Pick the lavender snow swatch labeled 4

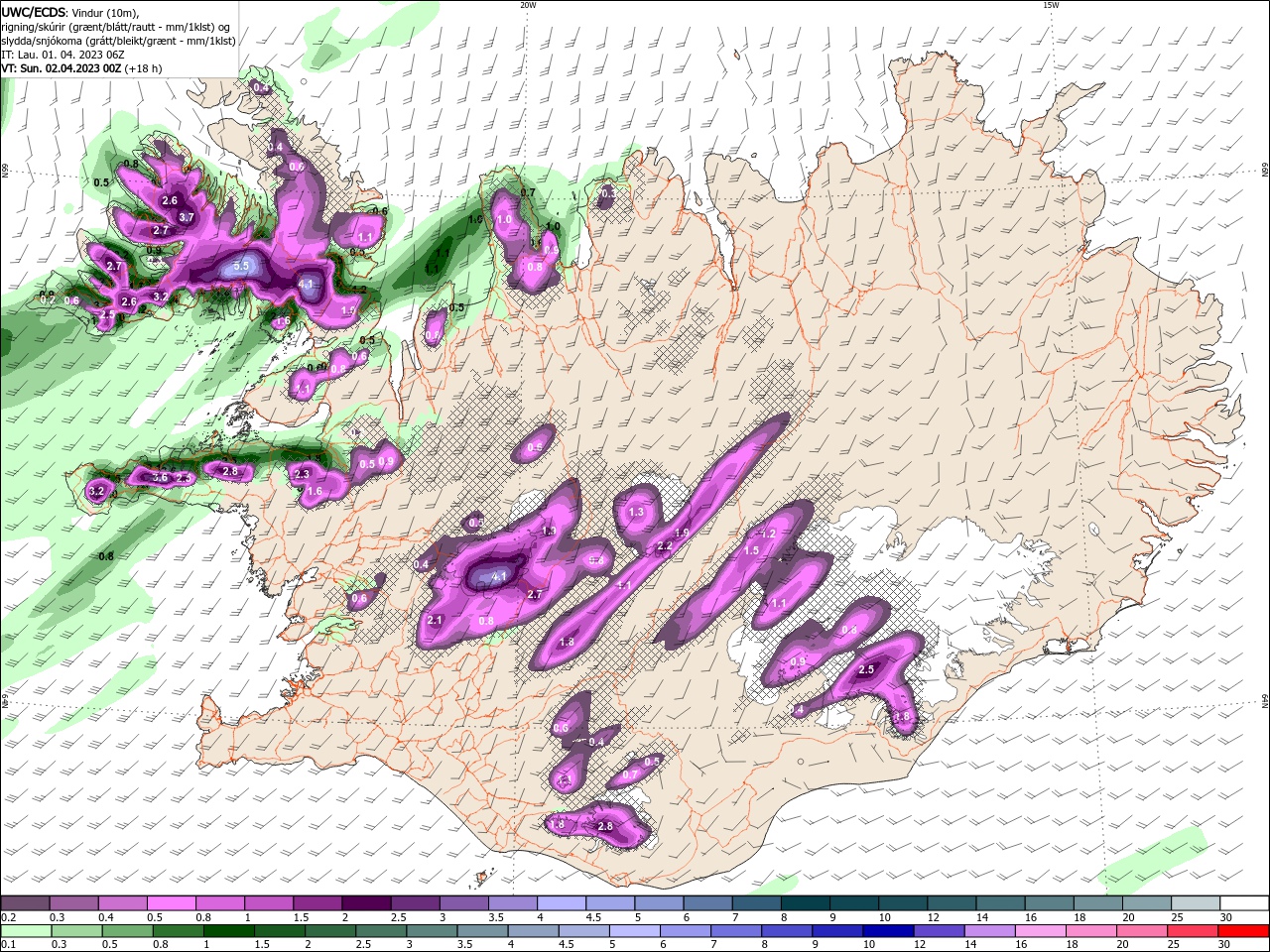pyautogui.click(x=561, y=903)
